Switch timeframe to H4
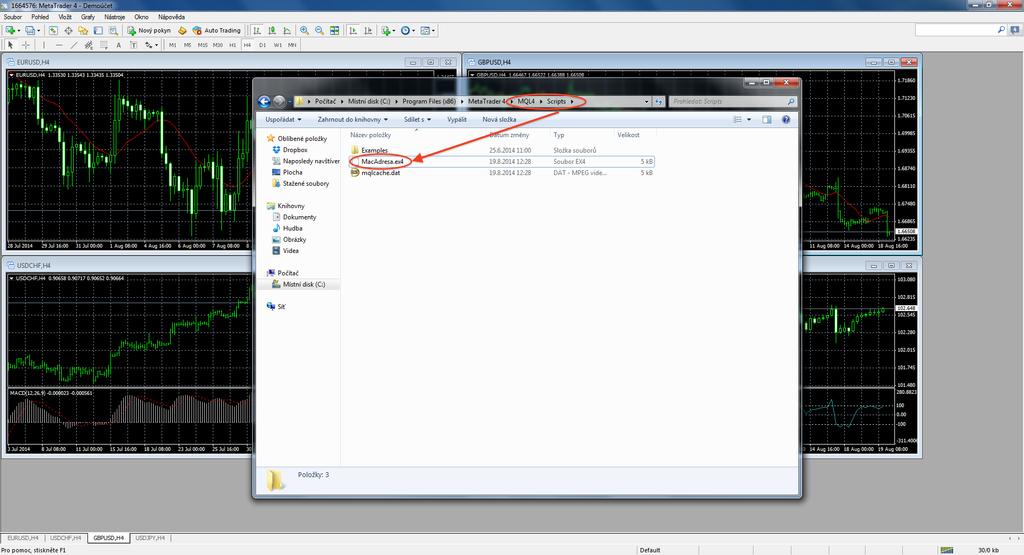1024x555 pixels. (x=248, y=45)
